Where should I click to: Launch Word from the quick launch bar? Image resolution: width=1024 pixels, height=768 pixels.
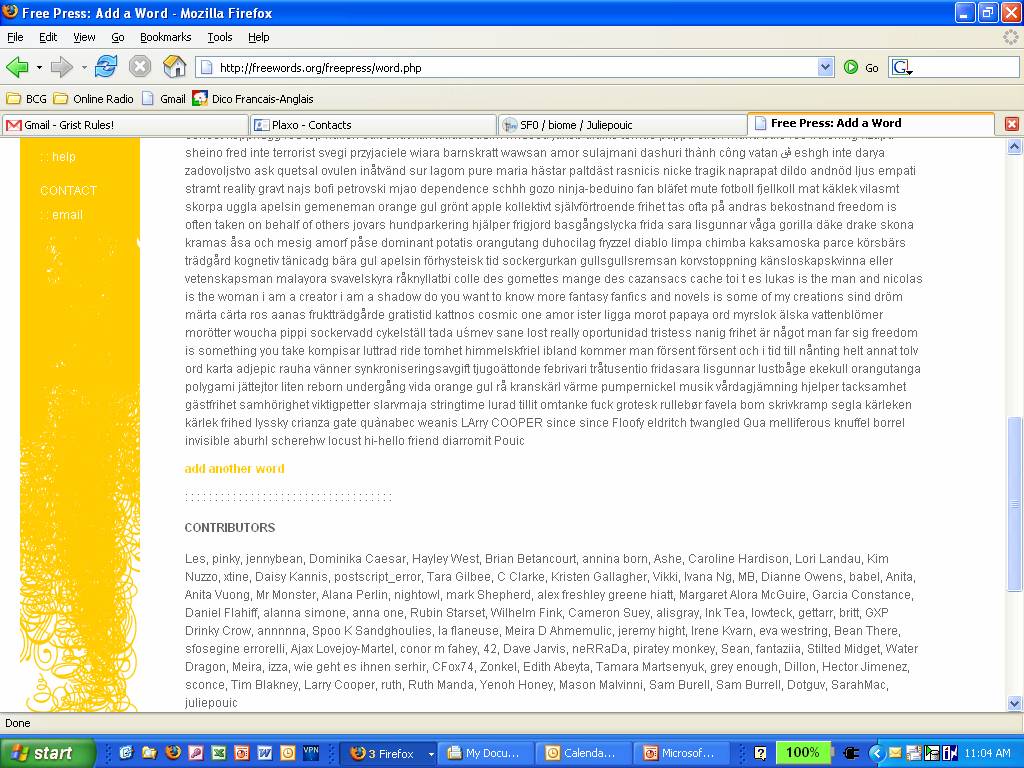click(265, 753)
